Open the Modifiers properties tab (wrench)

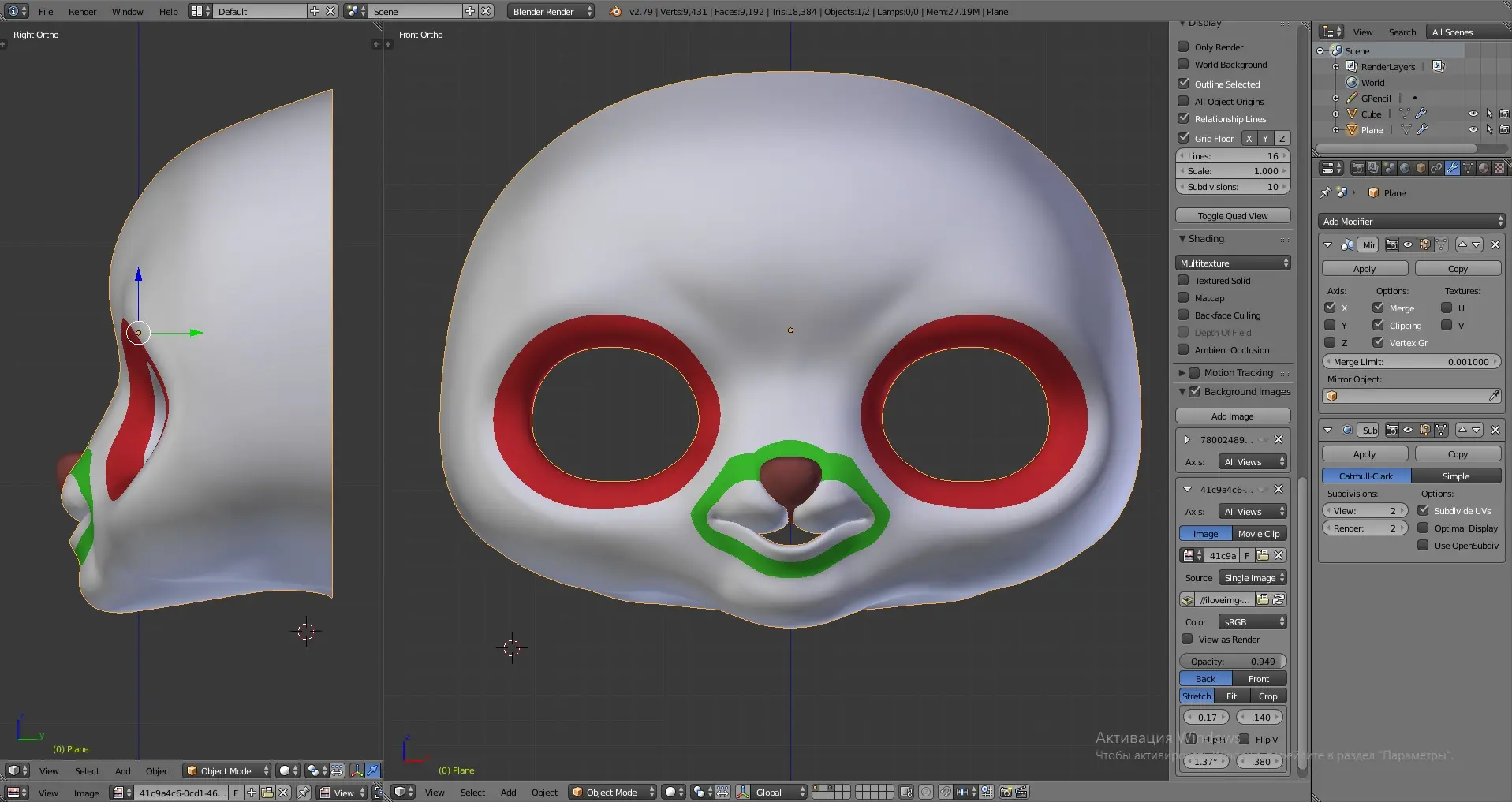tap(1452, 168)
